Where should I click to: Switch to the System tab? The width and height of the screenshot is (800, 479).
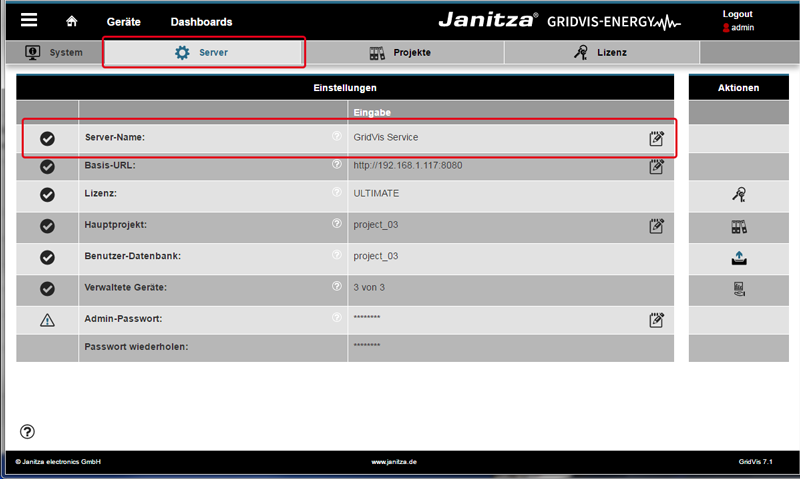click(54, 52)
